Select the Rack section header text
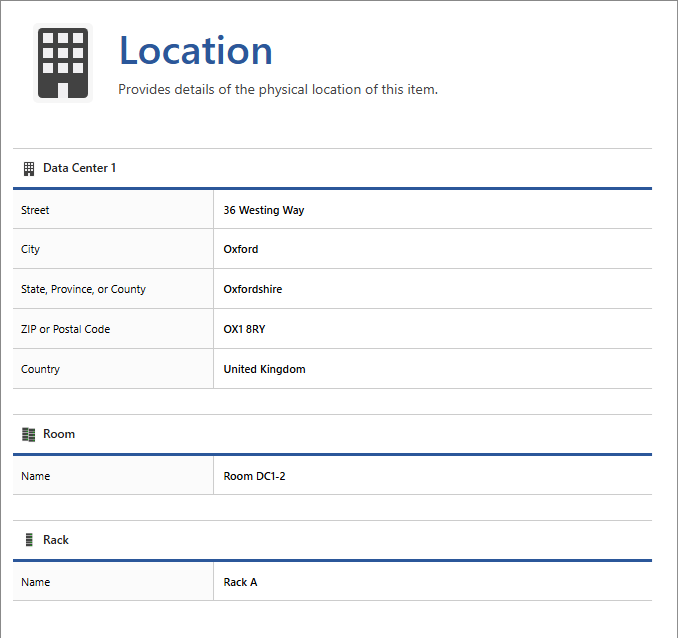This screenshot has width=678, height=638. 56,540
